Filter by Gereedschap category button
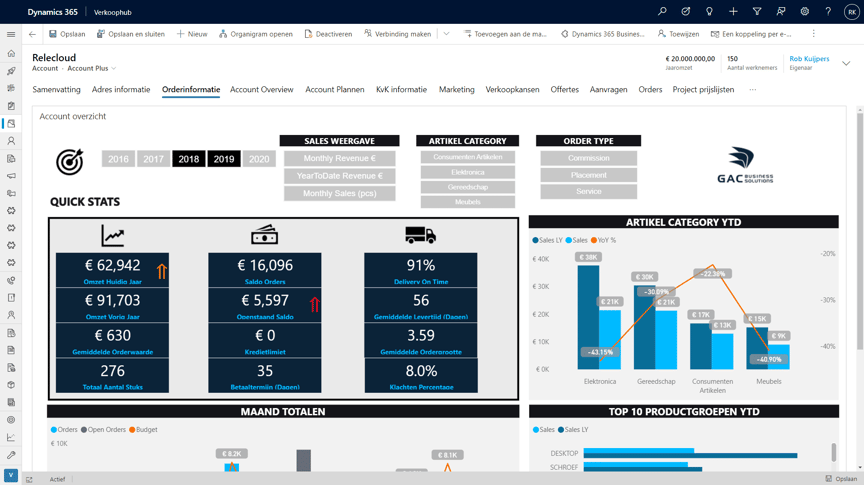The image size is (864, 485). coord(467,187)
